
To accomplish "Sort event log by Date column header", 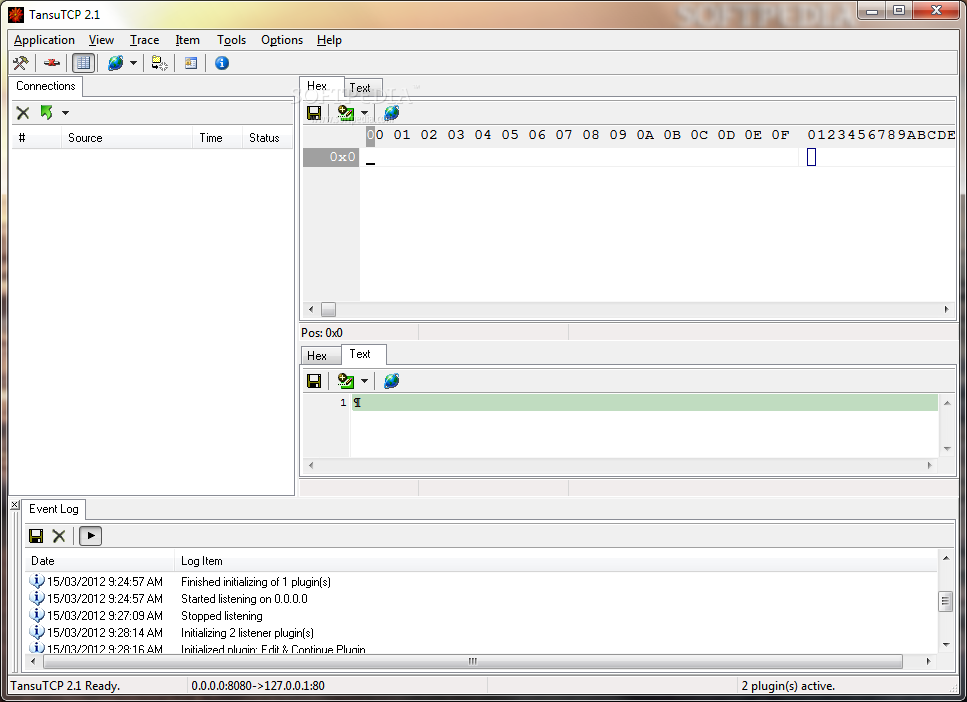I will [100, 561].
